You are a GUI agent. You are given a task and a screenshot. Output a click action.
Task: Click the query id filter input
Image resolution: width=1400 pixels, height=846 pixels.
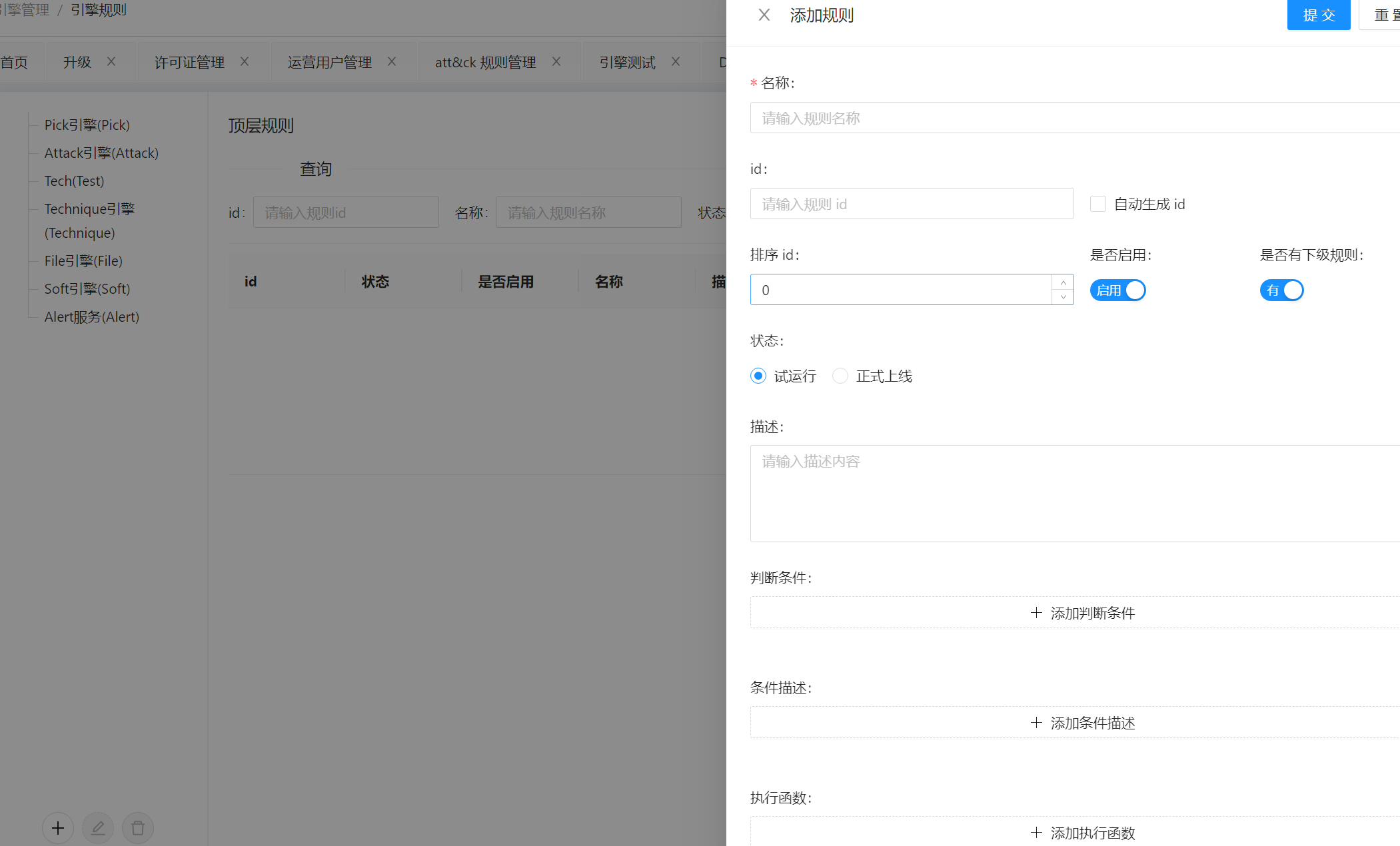(346, 212)
